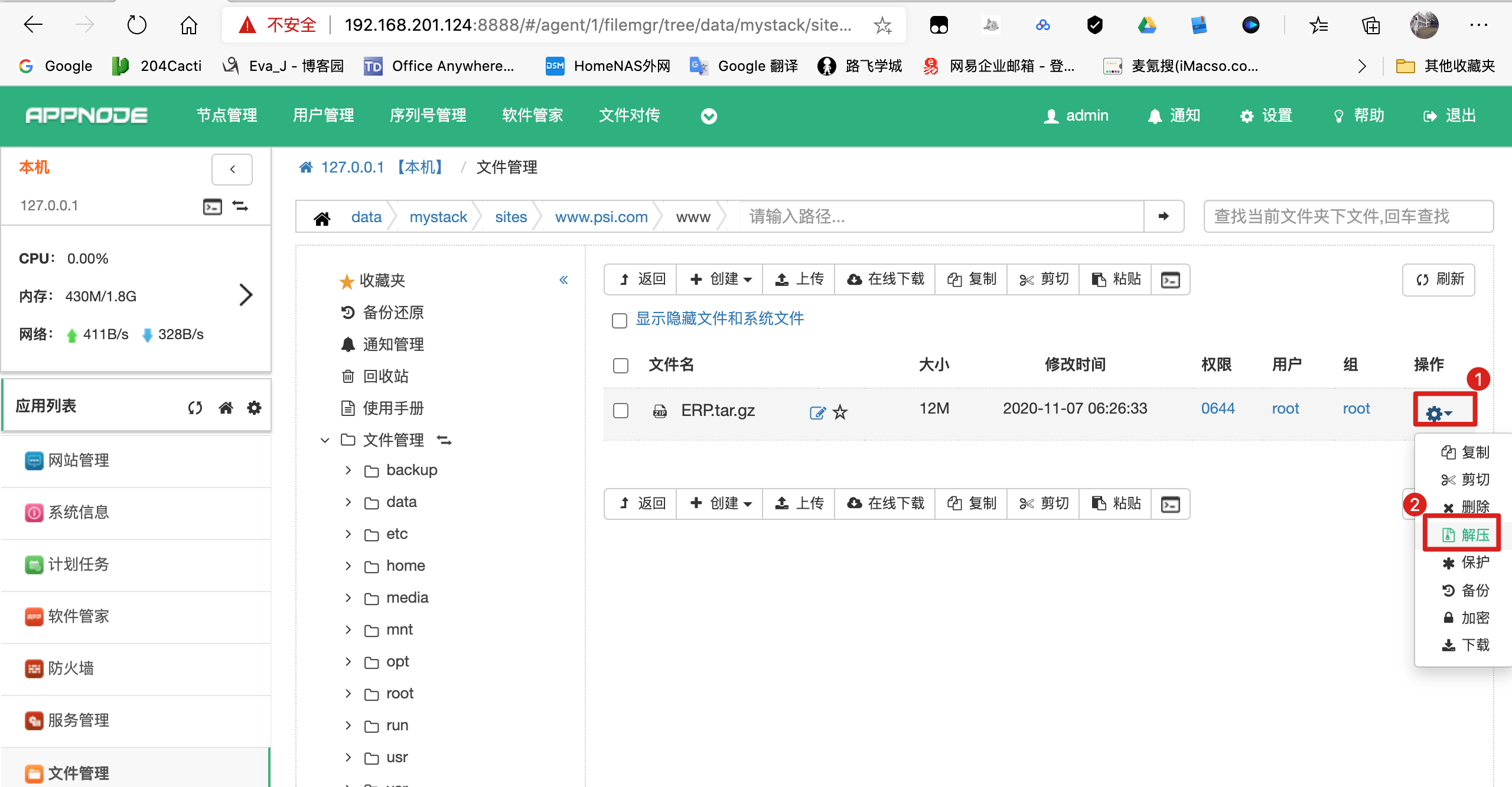Check the ERP.tar.gz row checkbox
Viewport: 1512px width, 787px height.
(620, 411)
